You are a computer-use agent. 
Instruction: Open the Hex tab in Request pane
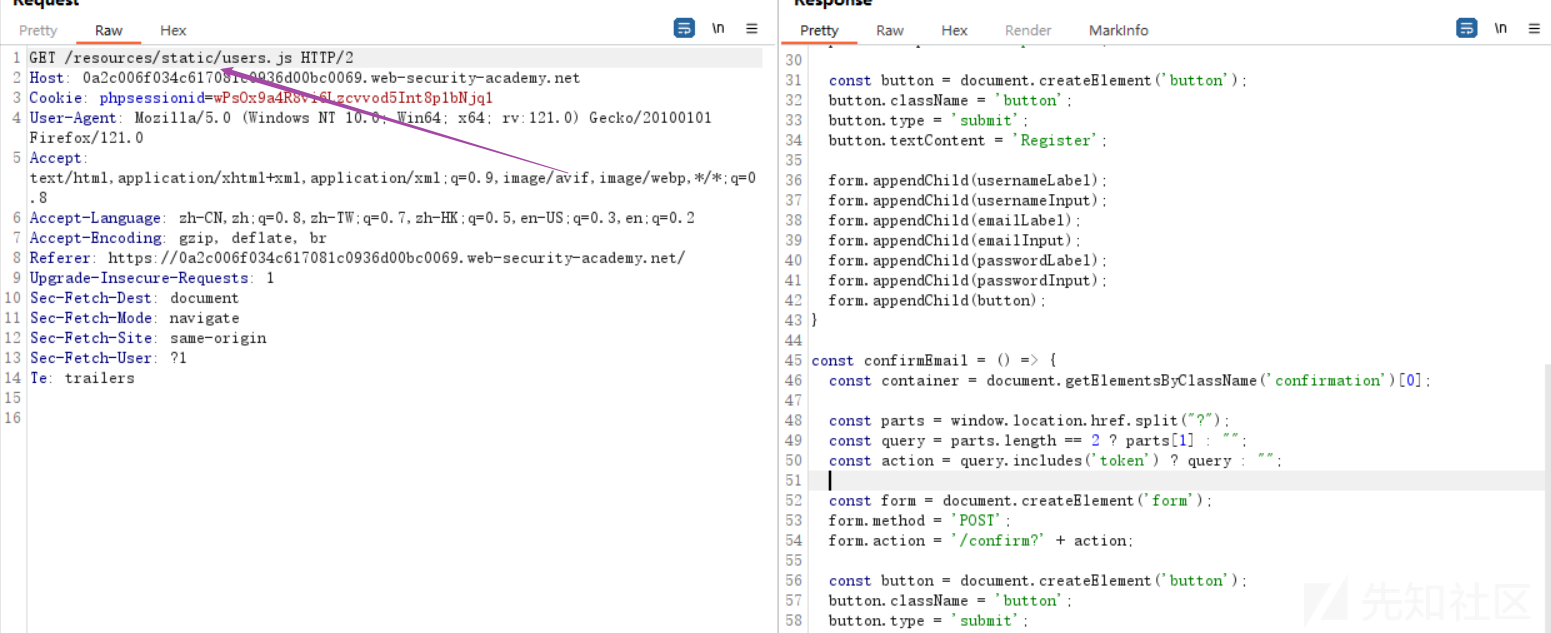(x=173, y=31)
